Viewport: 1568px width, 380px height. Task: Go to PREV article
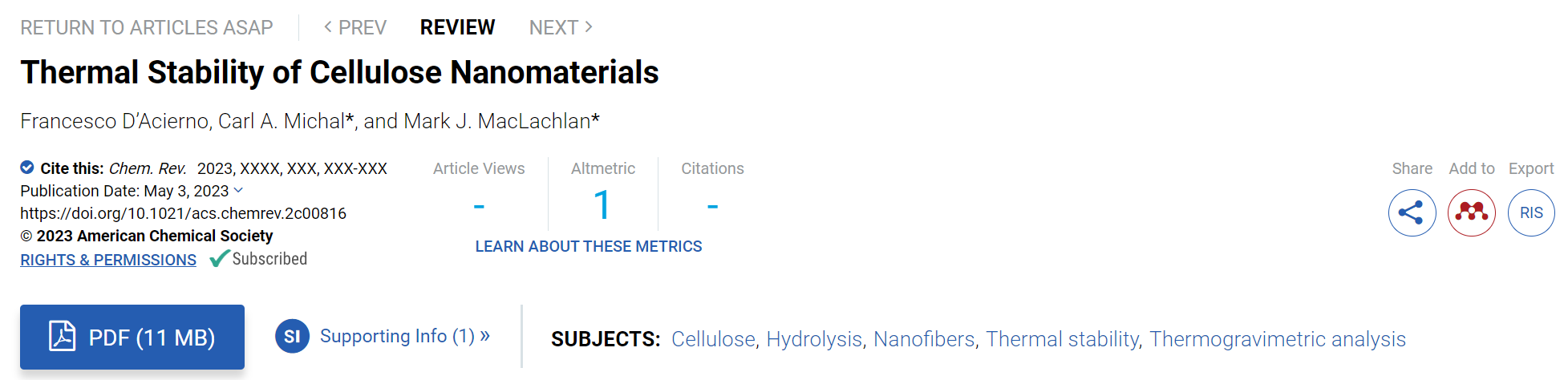[x=355, y=27]
